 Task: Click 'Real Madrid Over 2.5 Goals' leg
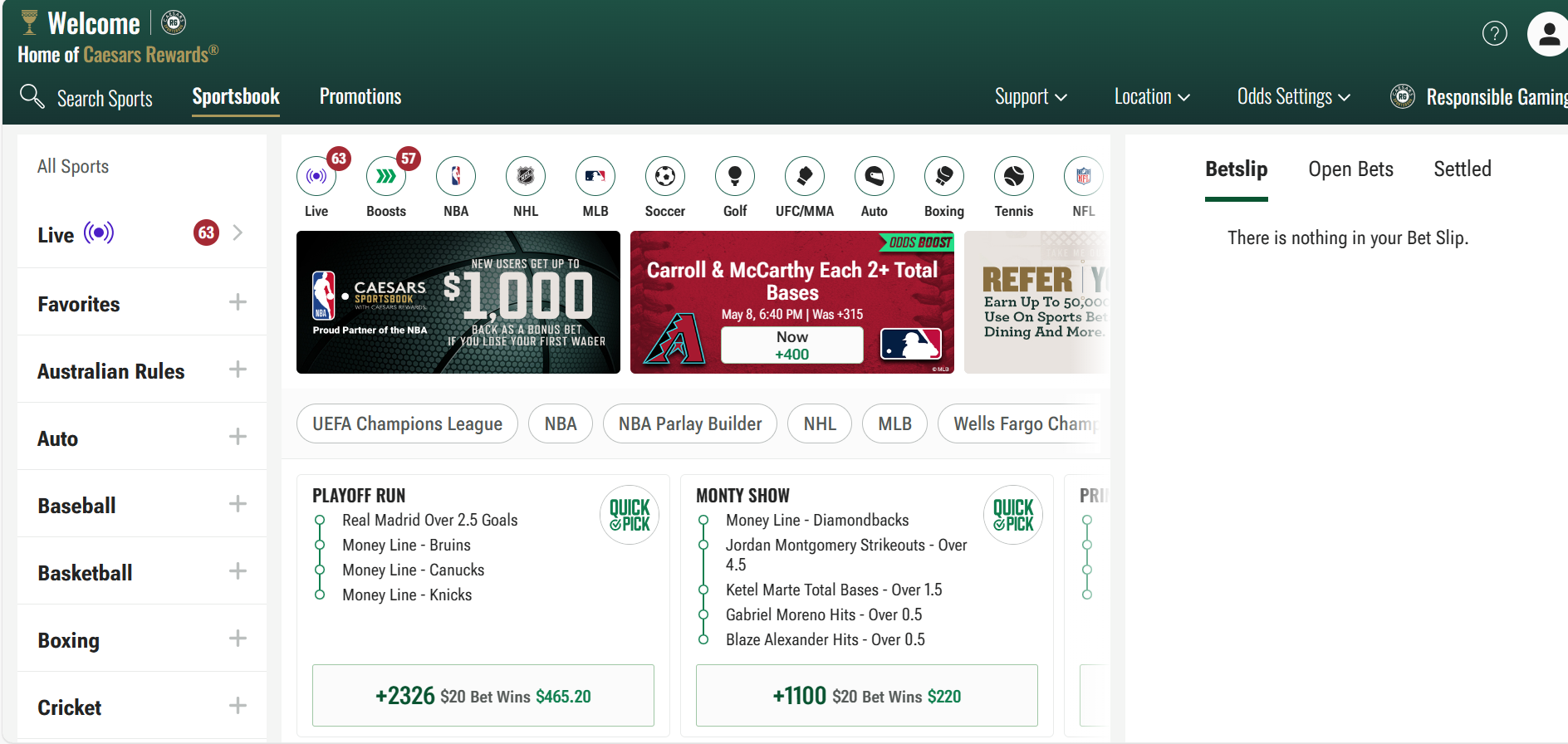(430, 520)
